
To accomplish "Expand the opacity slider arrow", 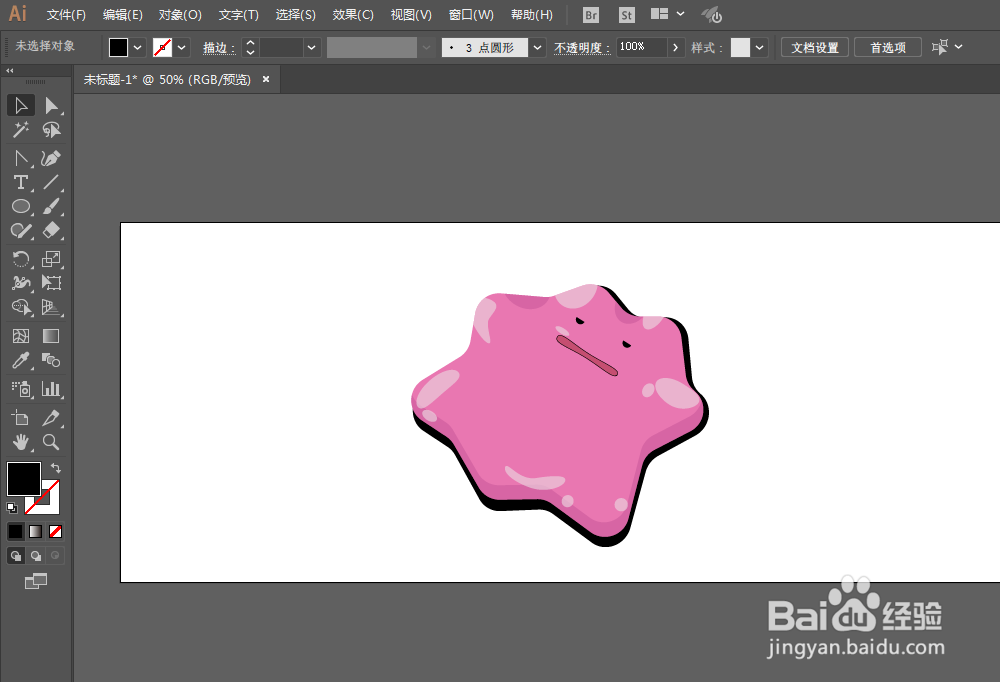I will pyautogui.click(x=675, y=47).
